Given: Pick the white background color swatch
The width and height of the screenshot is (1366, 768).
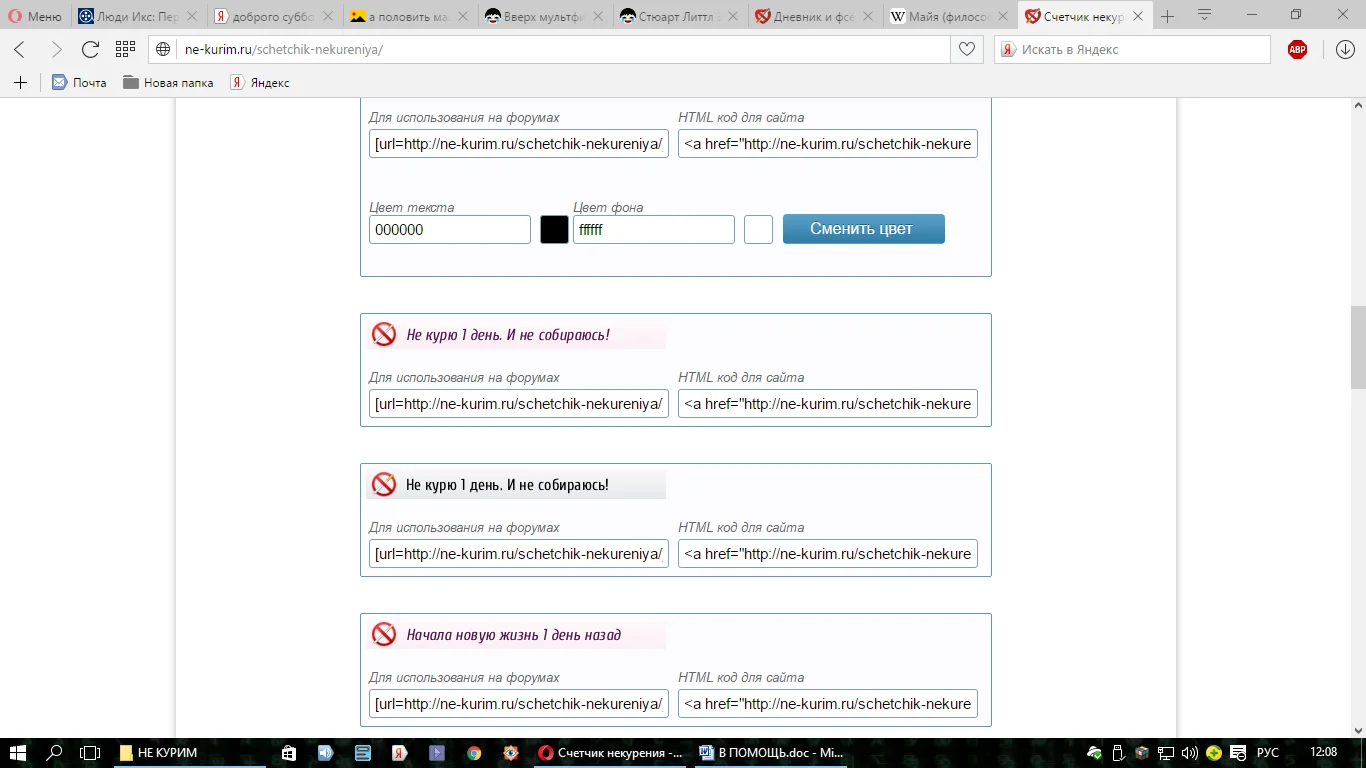Looking at the screenshot, I should tap(758, 229).
